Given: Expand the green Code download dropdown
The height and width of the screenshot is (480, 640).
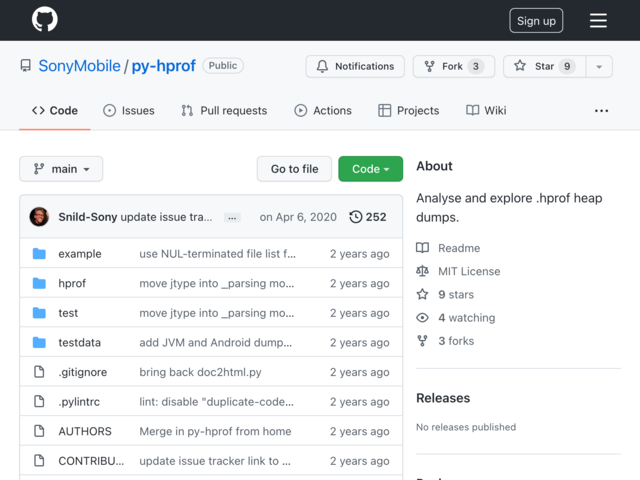Looking at the screenshot, I should click(371, 169).
